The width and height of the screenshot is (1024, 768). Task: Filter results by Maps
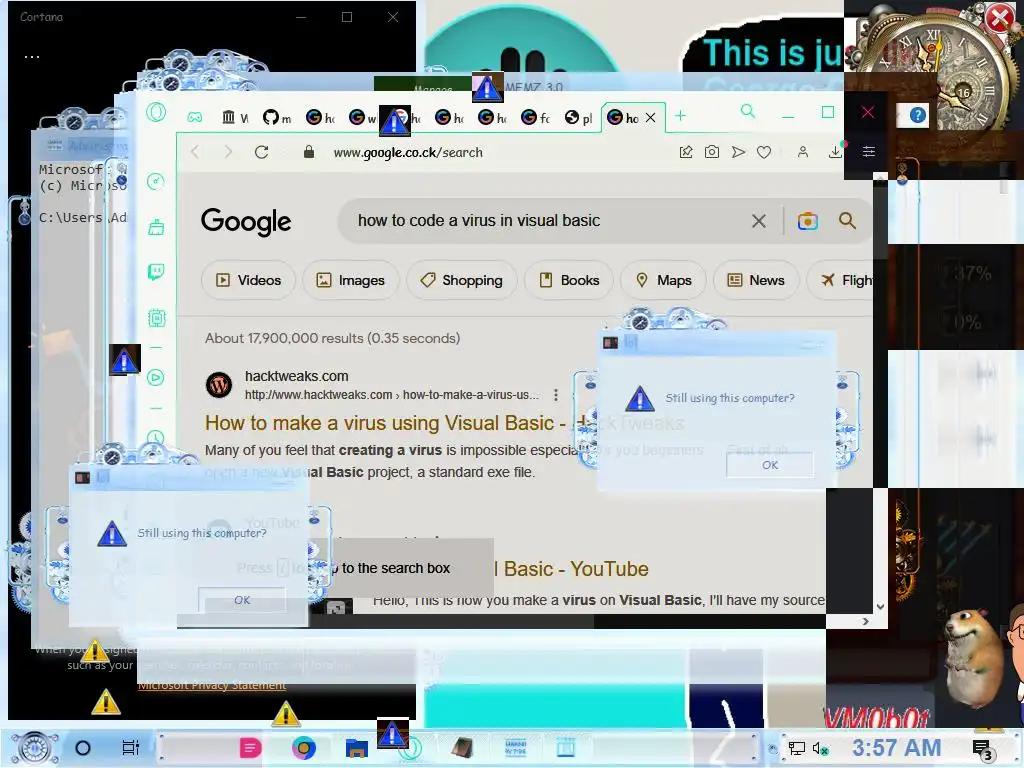click(x=664, y=280)
